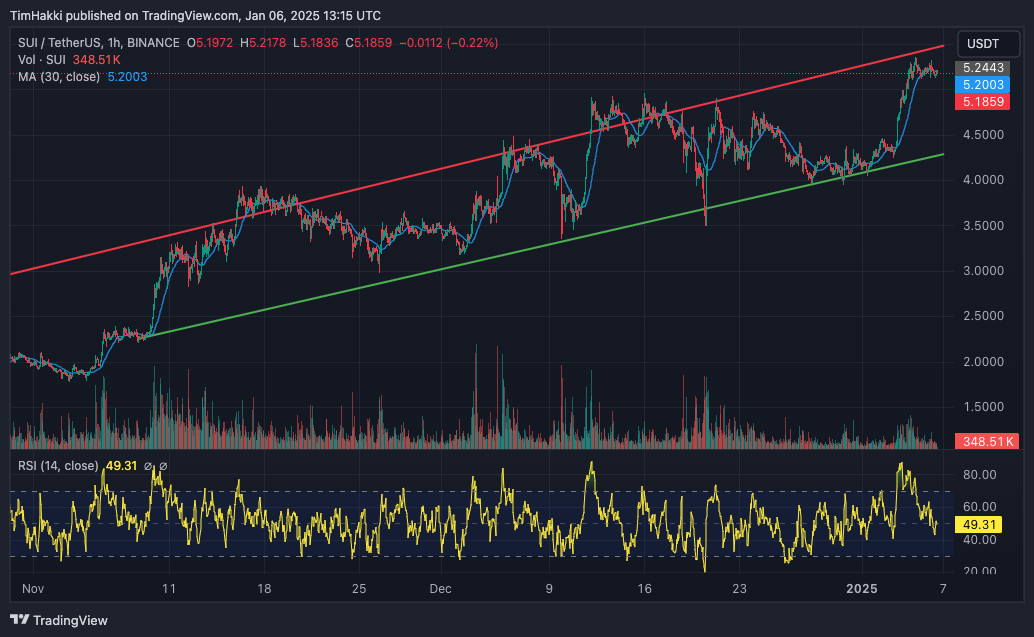Viewport: 1034px width, 637px height.
Task: Click the 9 date on the time axis
Action: [x=549, y=588]
